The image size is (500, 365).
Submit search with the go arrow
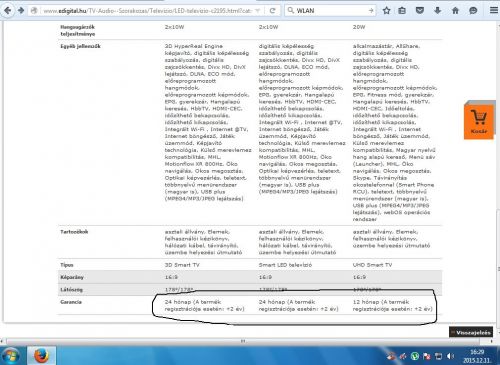(371, 11)
